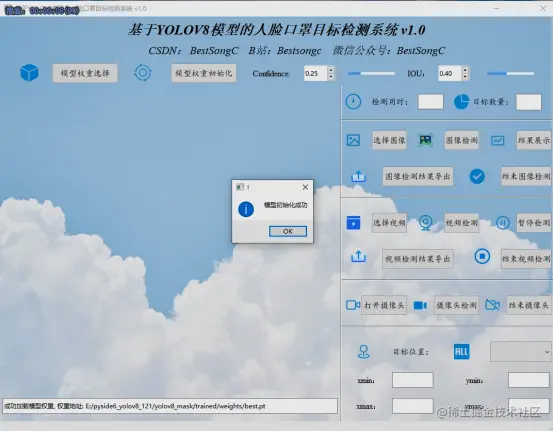
Task: Decrease the IOU value with down arrow
Action: tap(465, 77)
